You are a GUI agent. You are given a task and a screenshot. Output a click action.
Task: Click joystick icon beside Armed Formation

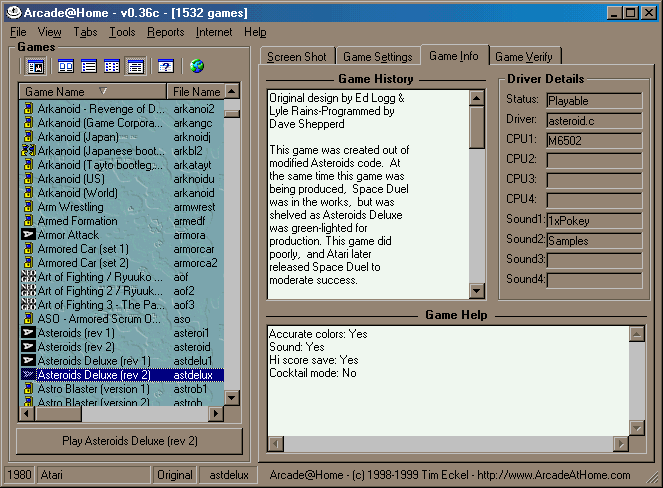pyautogui.click(x=28, y=220)
